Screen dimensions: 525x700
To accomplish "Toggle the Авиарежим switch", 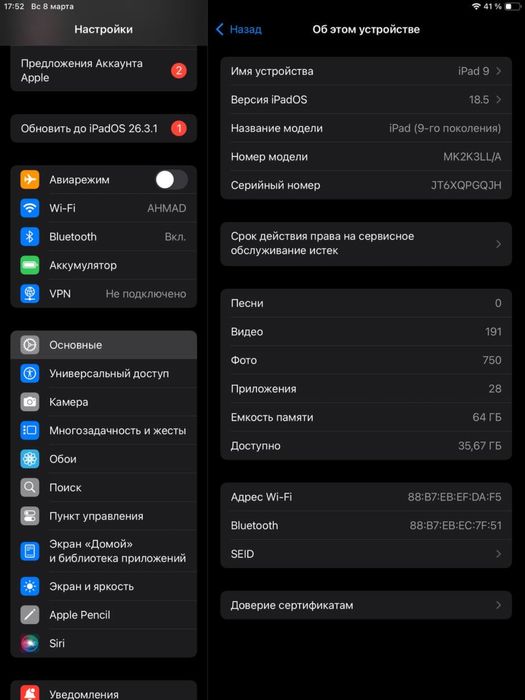I will point(171,179).
